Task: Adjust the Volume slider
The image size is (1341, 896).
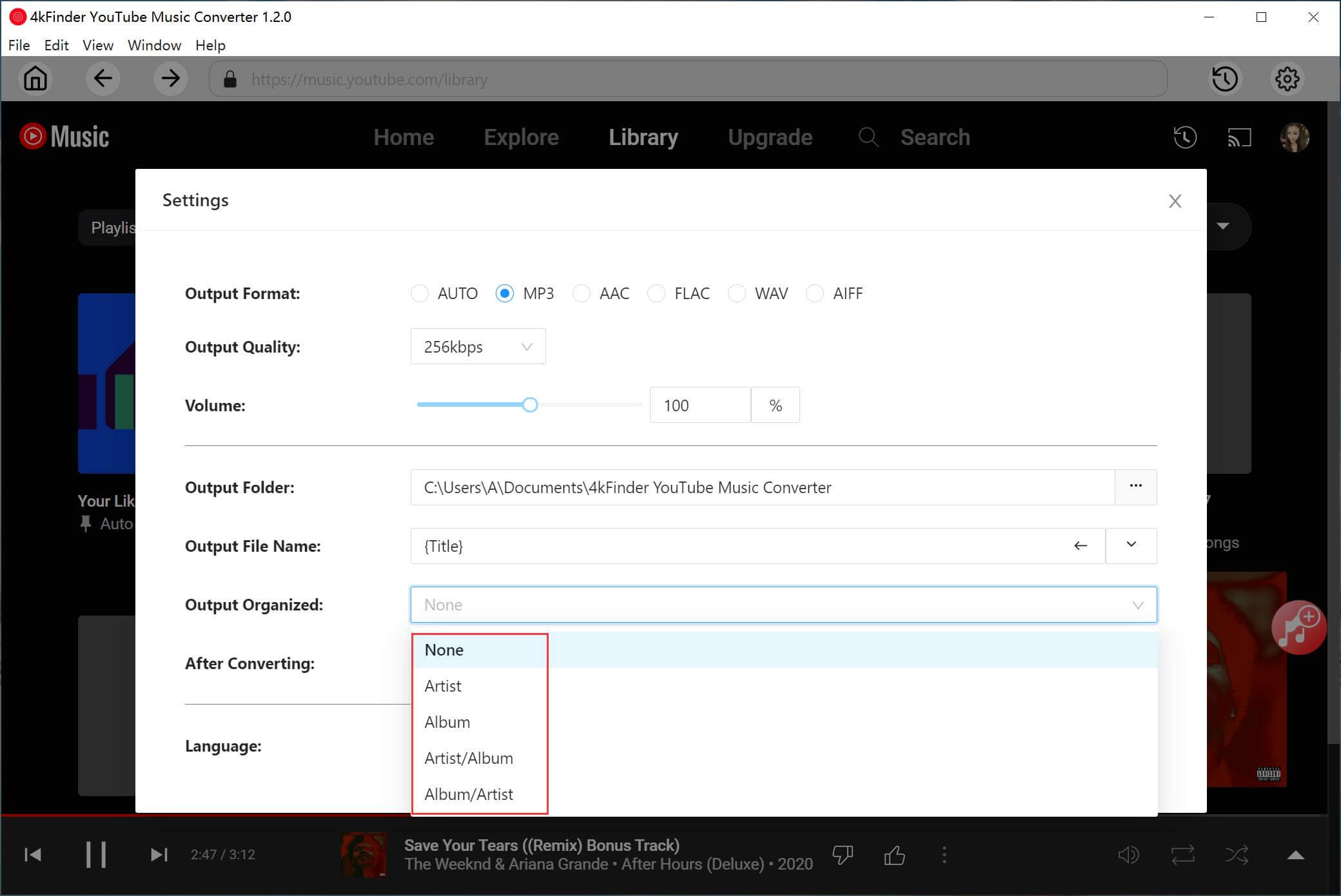Action: coord(530,405)
